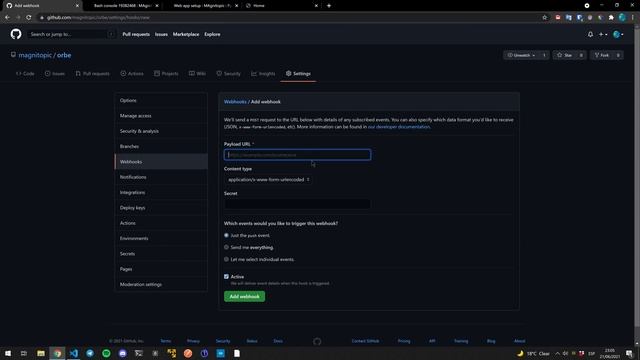640x360 pixels.
Task: Select 'Just the push event' radio
Action: 226,236
